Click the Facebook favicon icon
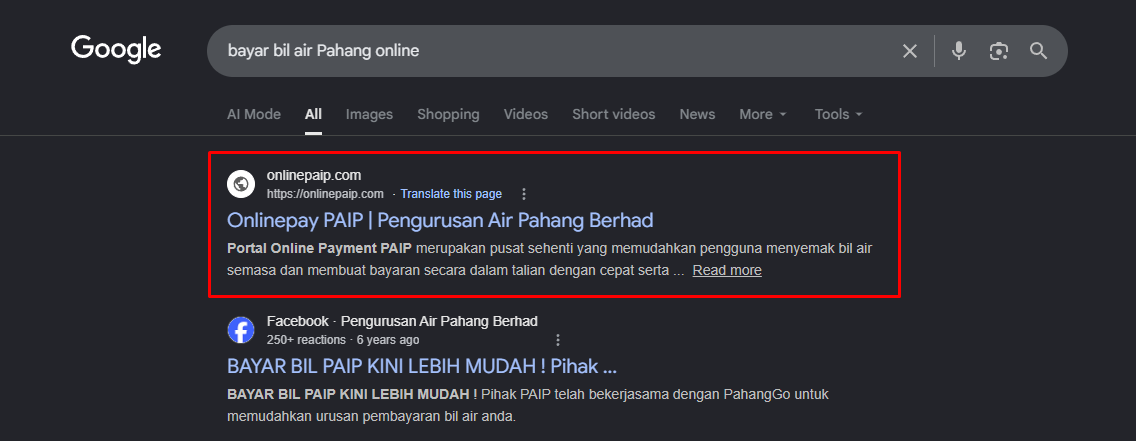This screenshot has width=1136, height=441. [x=241, y=330]
